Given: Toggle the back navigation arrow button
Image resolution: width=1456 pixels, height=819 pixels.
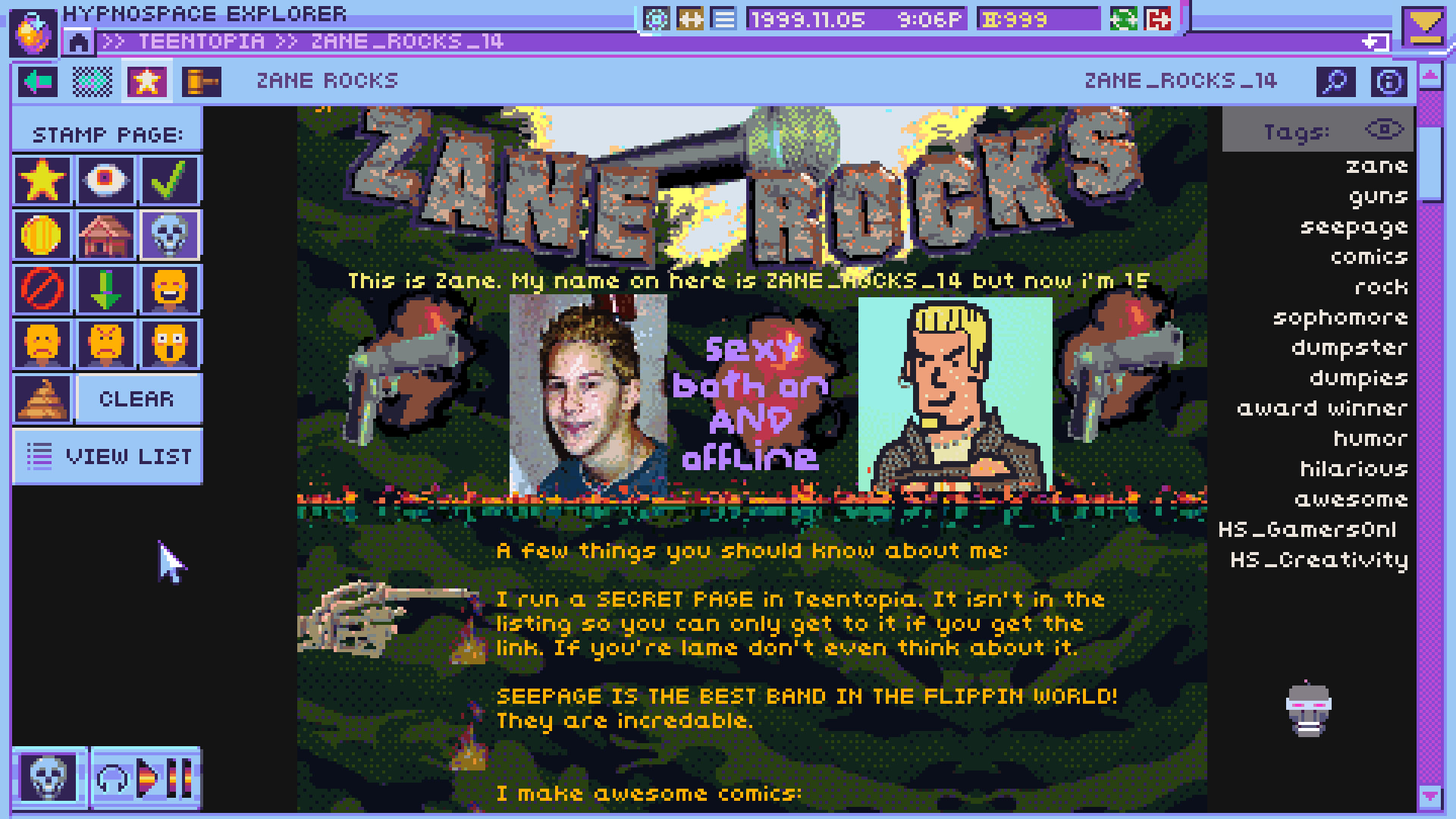Looking at the screenshot, I should (37, 81).
